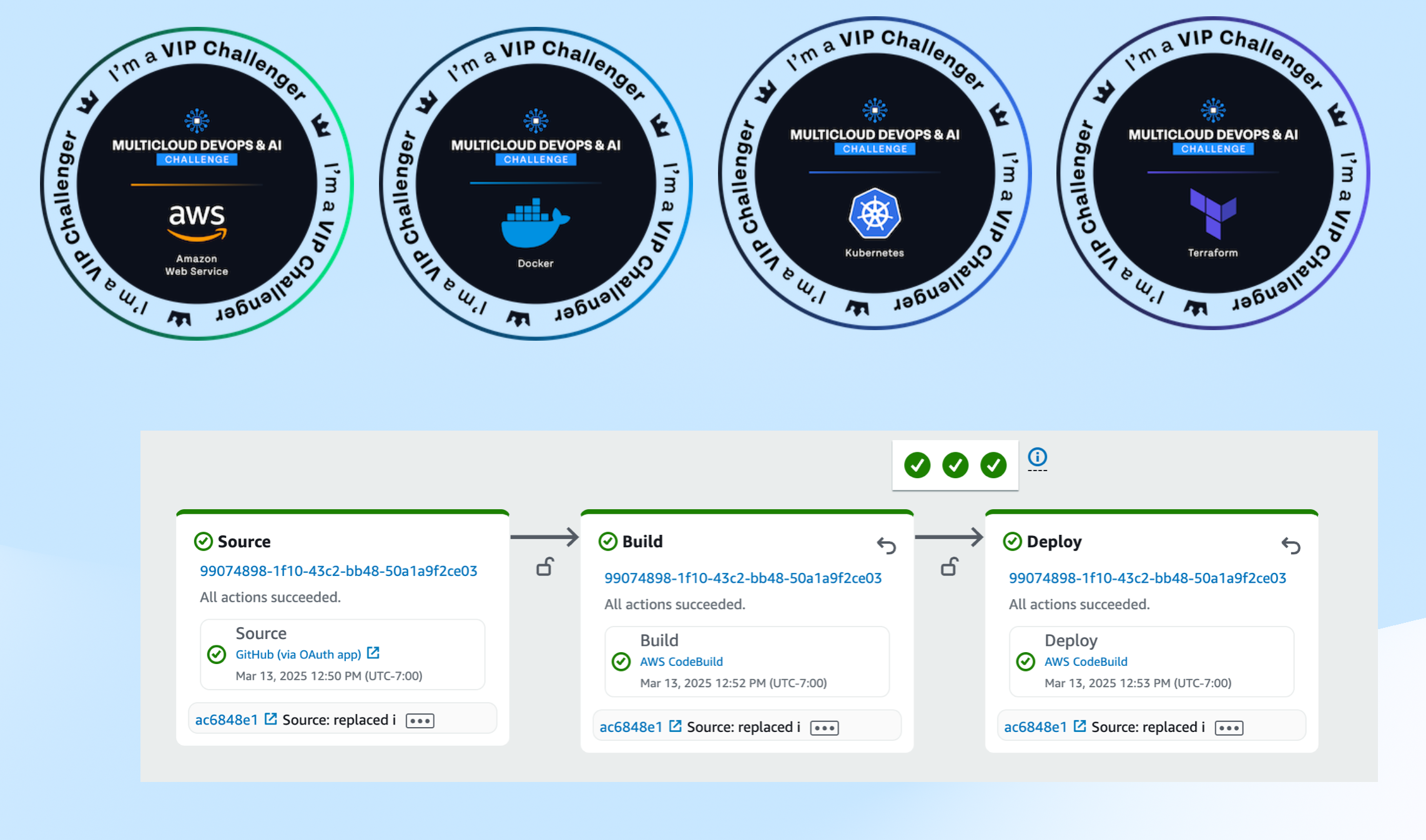Open the AWS CodeBuild link in Deploy action
This screenshot has height=840, width=1426.
[1086, 662]
